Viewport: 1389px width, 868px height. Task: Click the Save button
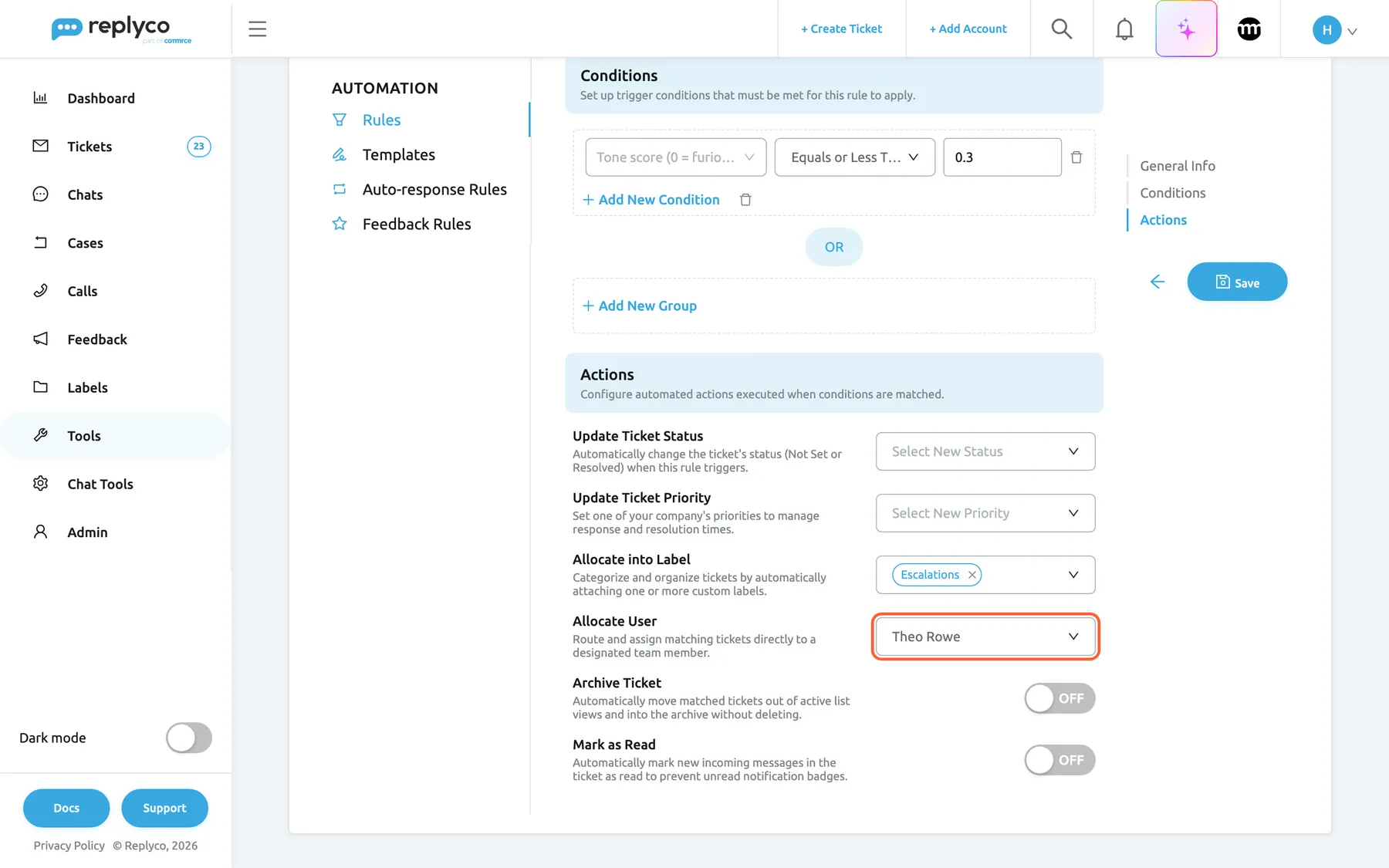pyautogui.click(x=1237, y=282)
